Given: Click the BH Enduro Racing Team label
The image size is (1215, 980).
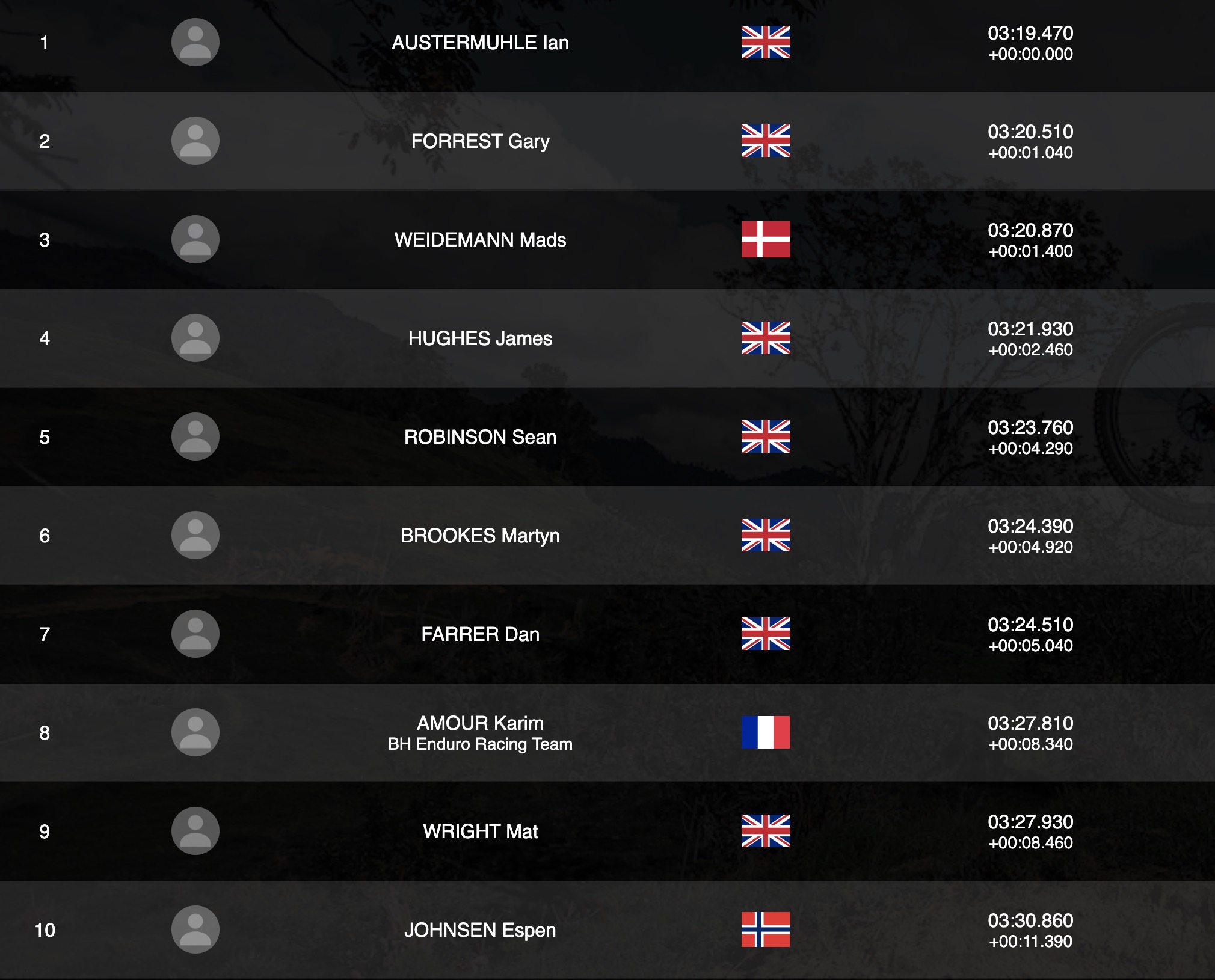Looking at the screenshot, I should point(480,744).
